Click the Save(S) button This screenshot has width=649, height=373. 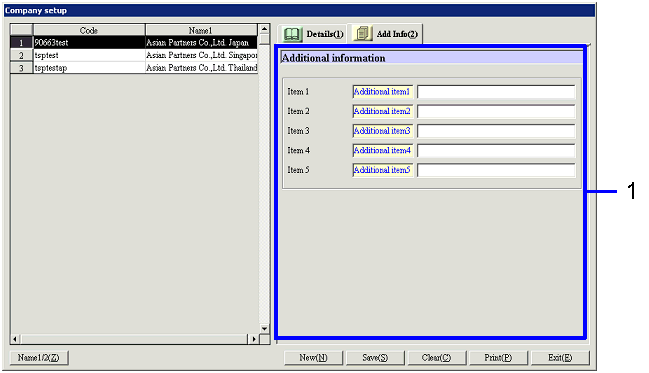tap(375, 358)
